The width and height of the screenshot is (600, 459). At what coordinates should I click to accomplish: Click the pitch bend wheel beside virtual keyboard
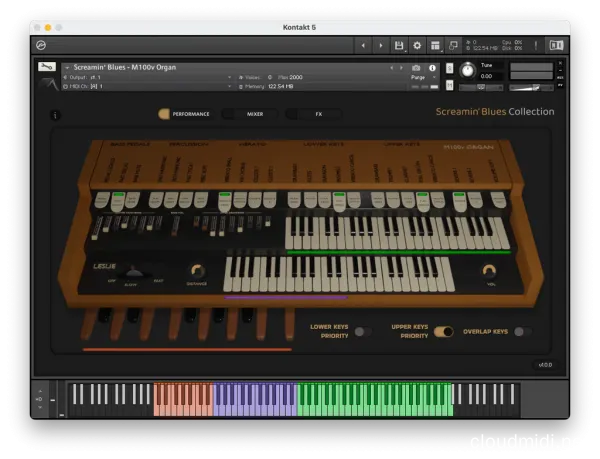pos(53,399)
